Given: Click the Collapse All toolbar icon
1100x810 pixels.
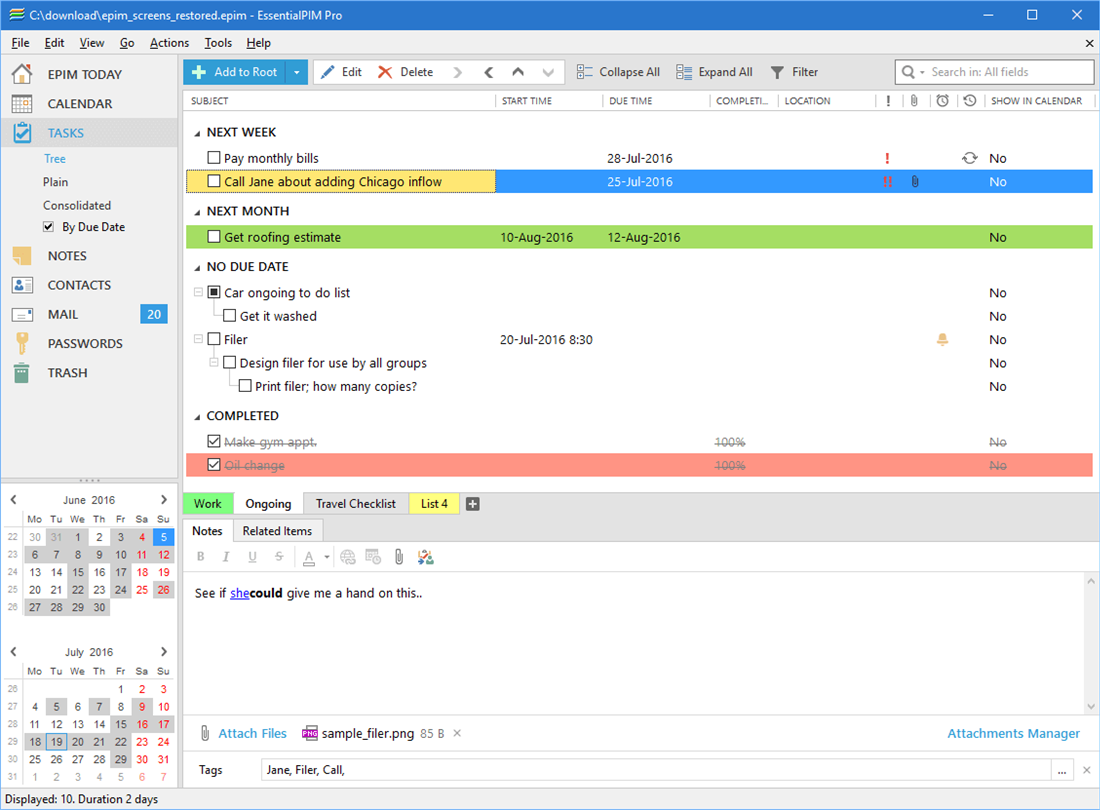Looking at the screenshot, I should click(x=584, y=72).
